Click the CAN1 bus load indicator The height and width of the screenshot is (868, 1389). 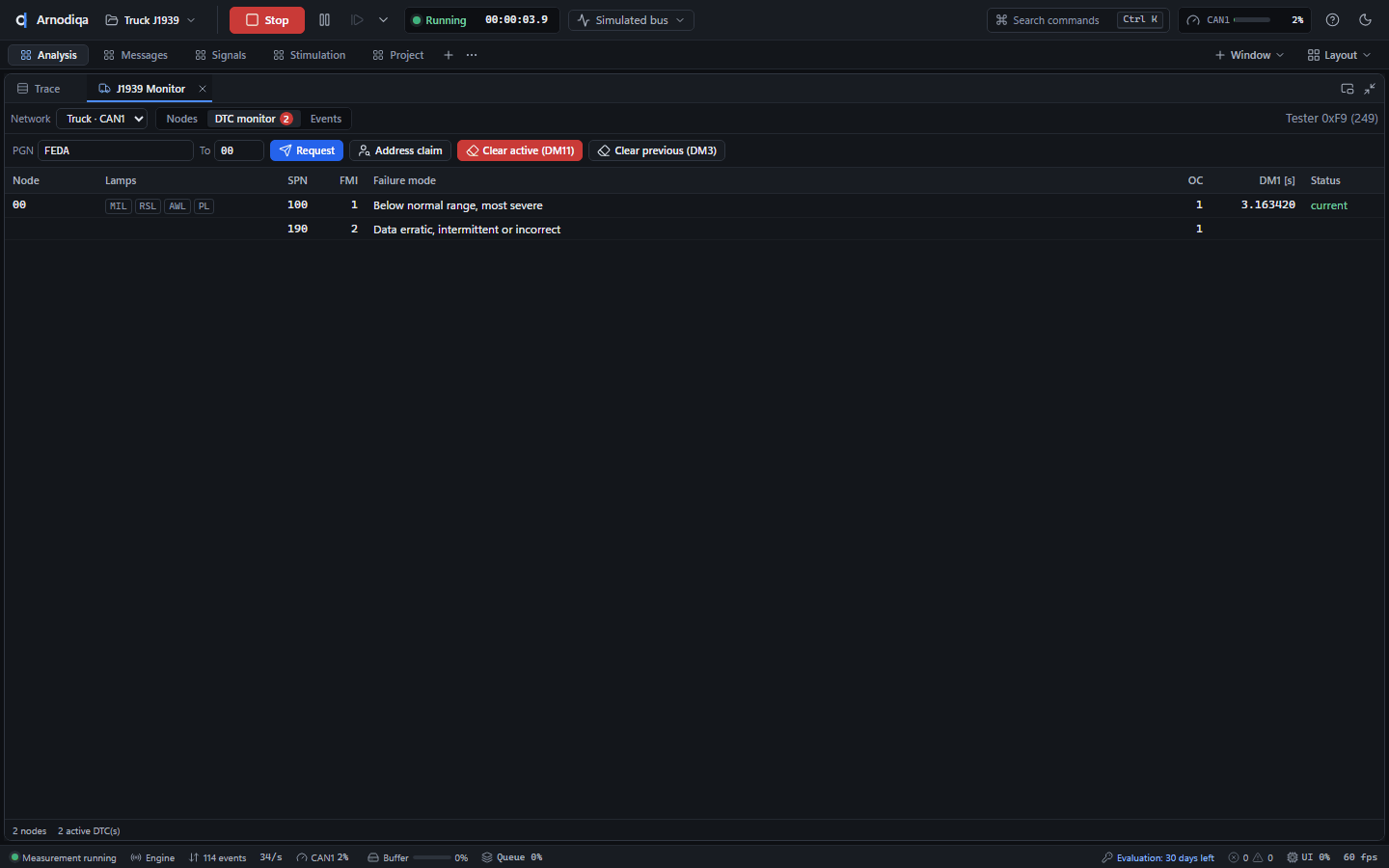(x=1245, y=20)
